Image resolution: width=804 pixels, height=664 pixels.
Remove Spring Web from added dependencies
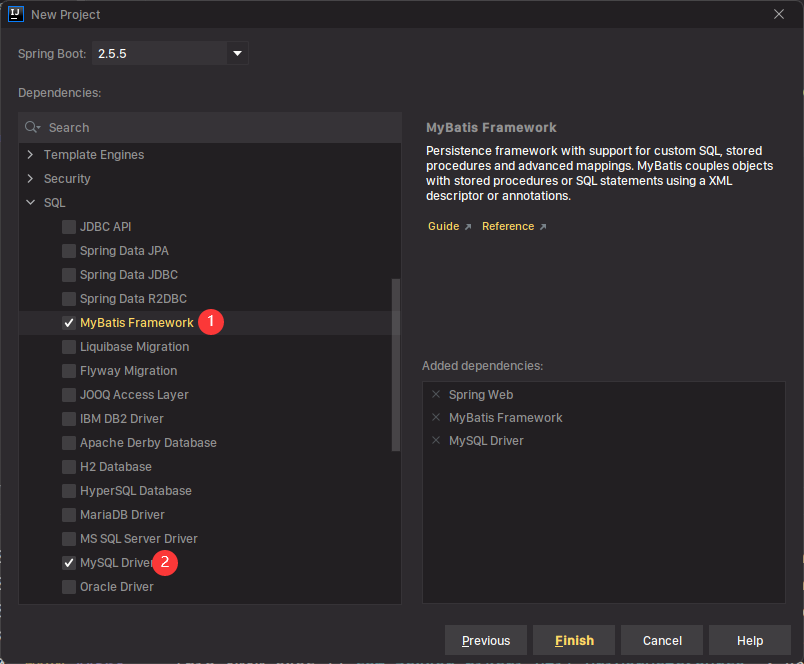[x=436, y=394]
